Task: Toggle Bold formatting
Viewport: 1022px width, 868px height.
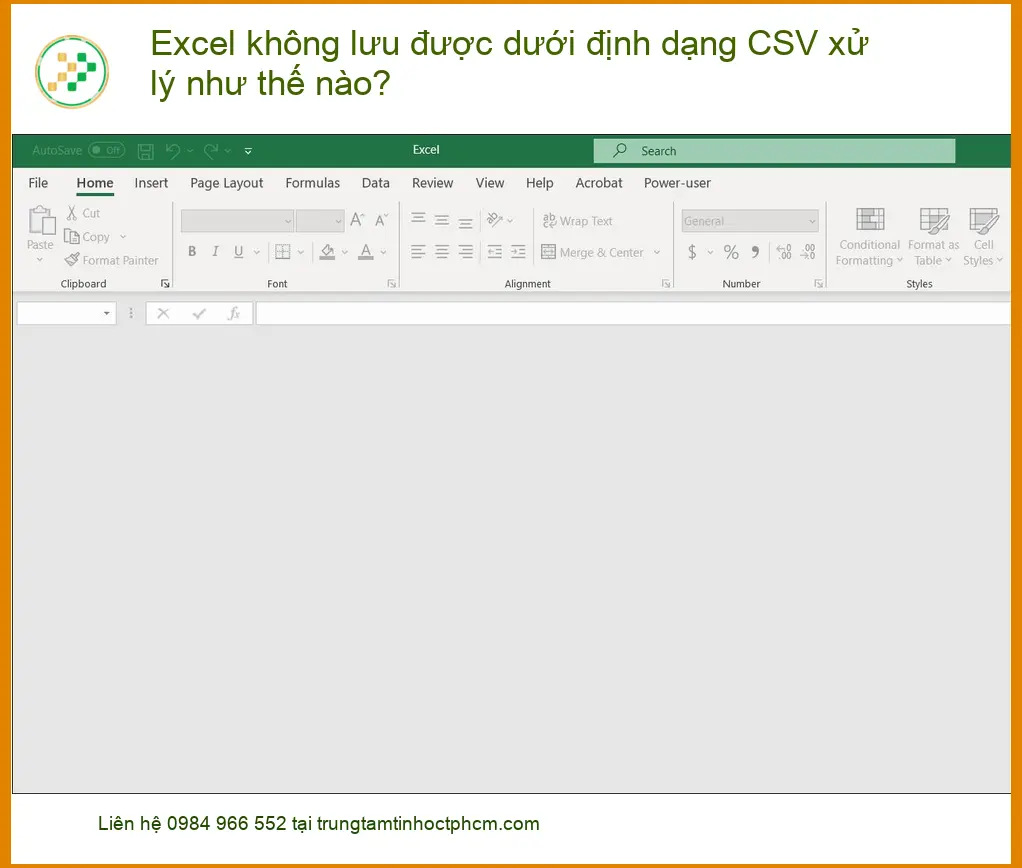Action: point(192,252)
